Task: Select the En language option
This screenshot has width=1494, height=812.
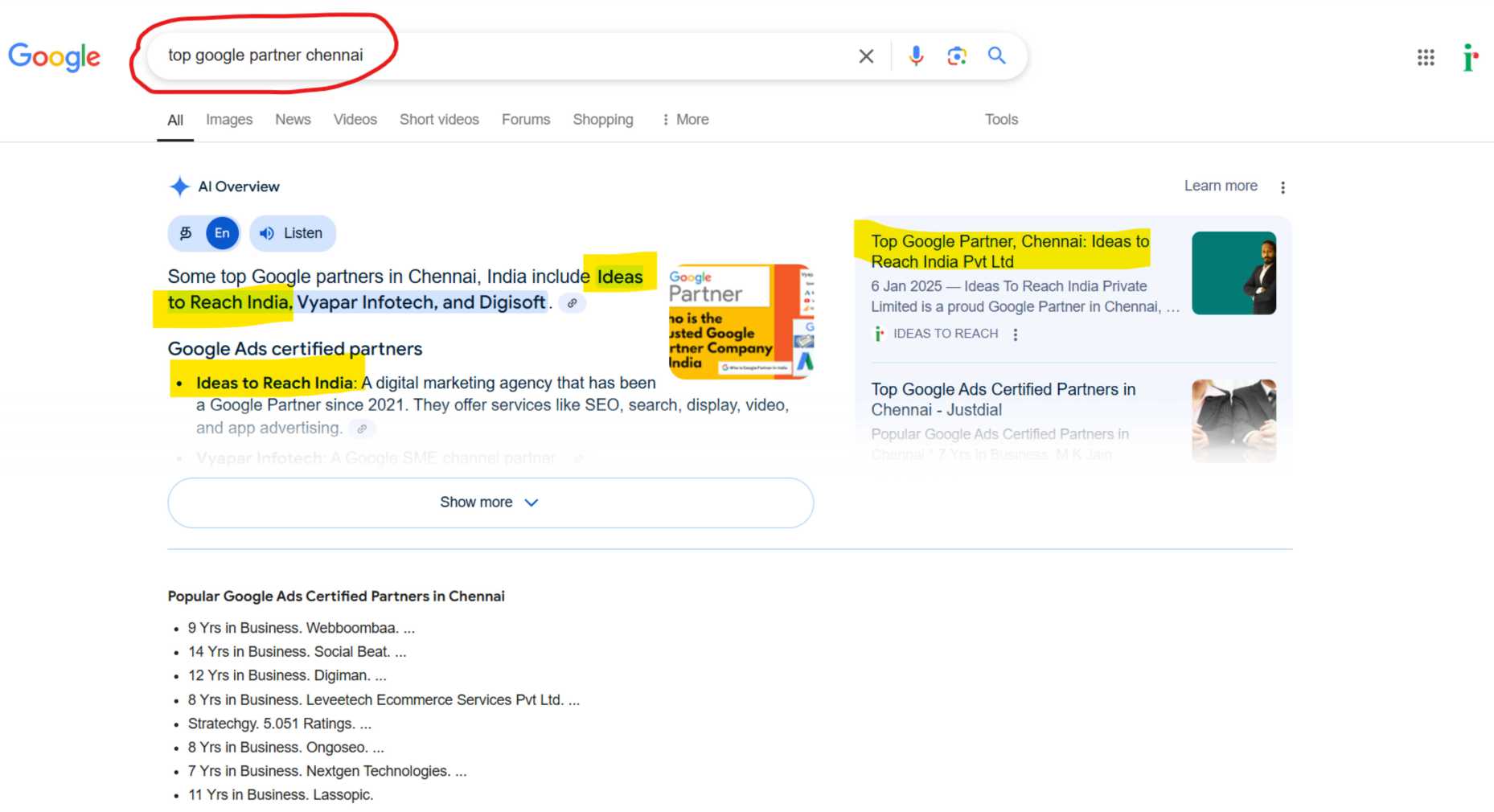Action: (x=221, y=233)
